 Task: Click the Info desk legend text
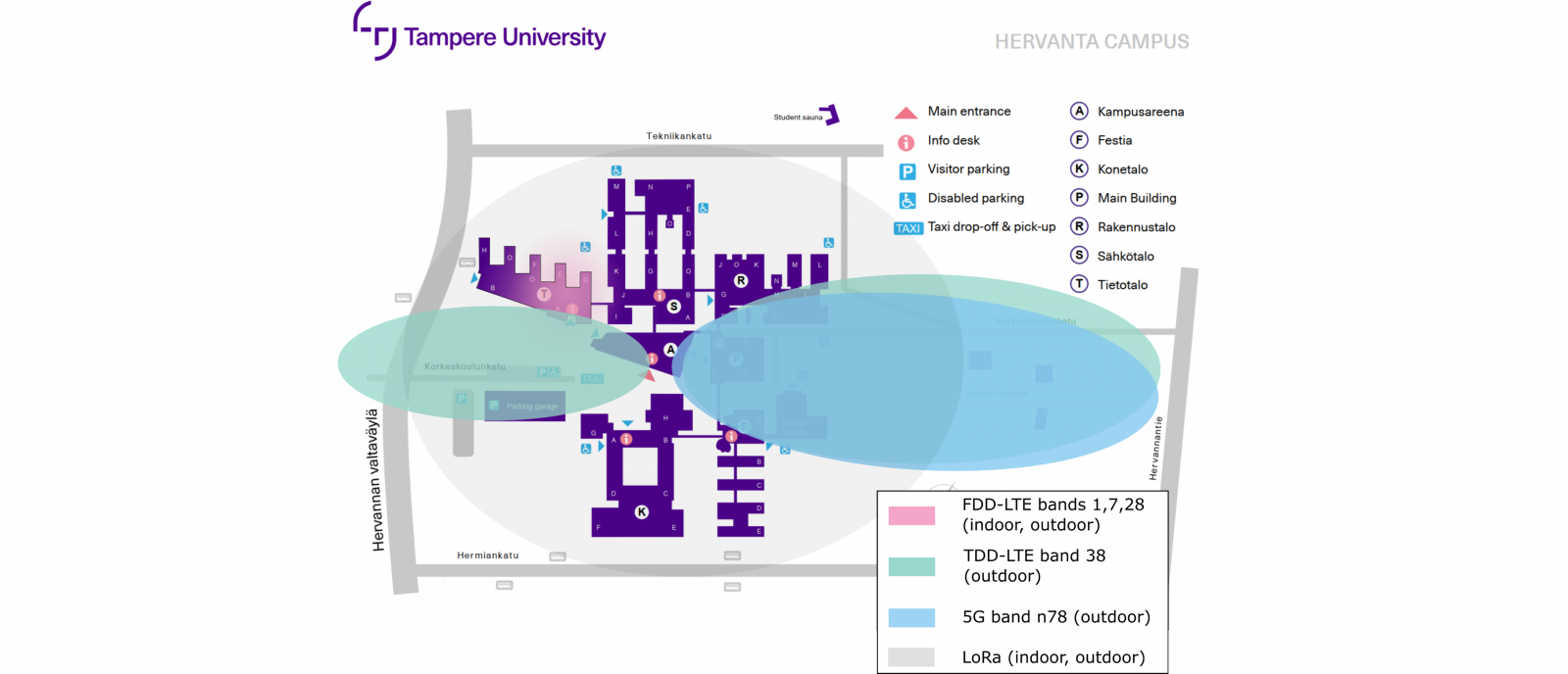click(954, 141)
